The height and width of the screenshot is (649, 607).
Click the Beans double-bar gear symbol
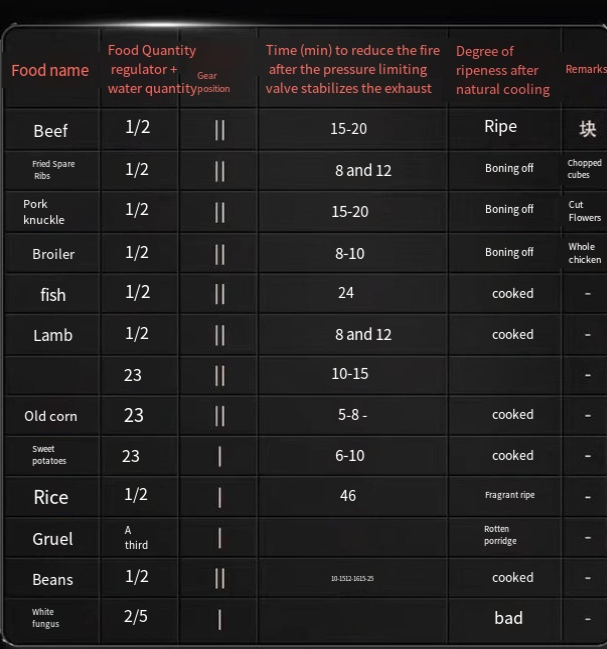[x=220, y=578]
